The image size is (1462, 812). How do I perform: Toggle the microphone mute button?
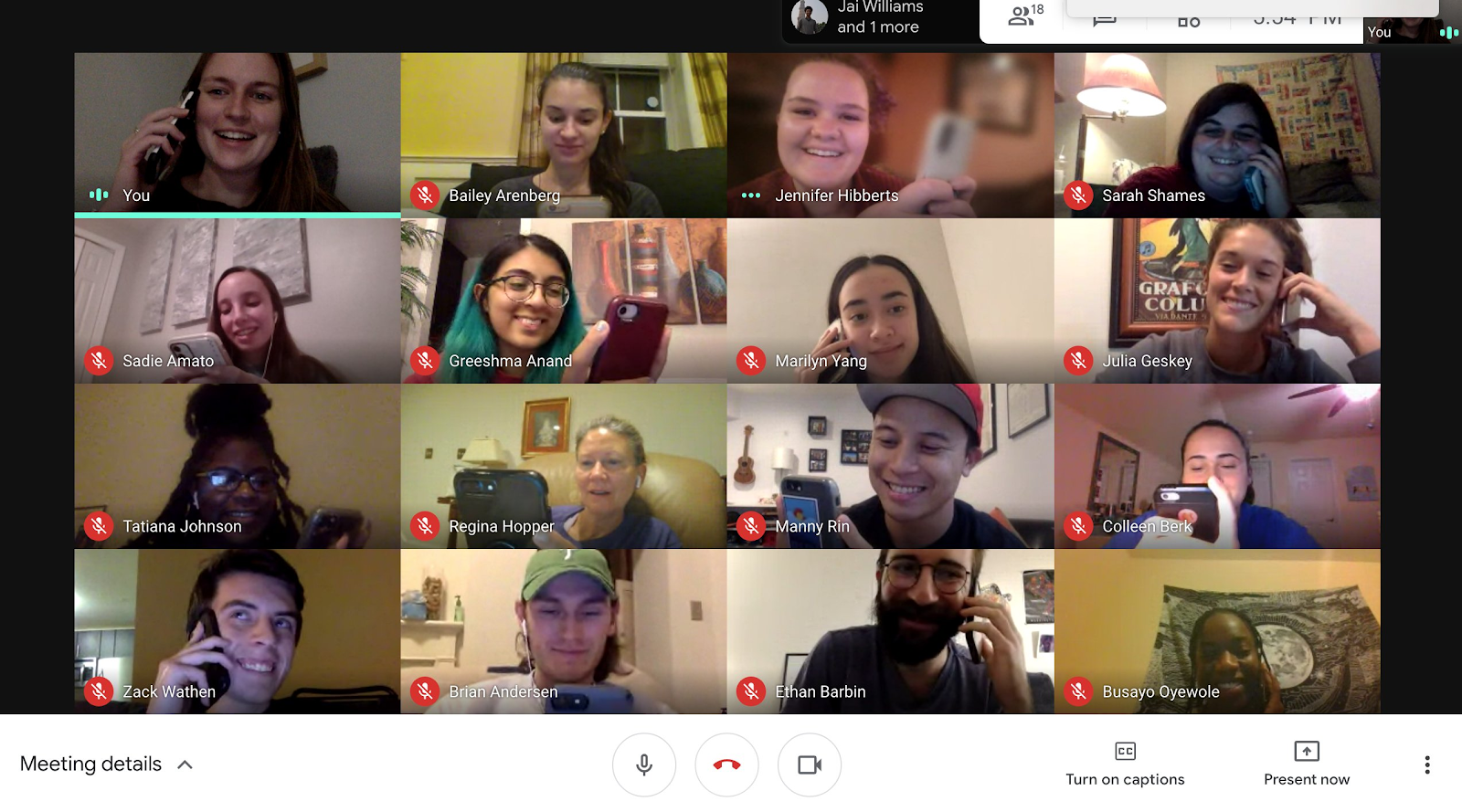tap(644, 765)
